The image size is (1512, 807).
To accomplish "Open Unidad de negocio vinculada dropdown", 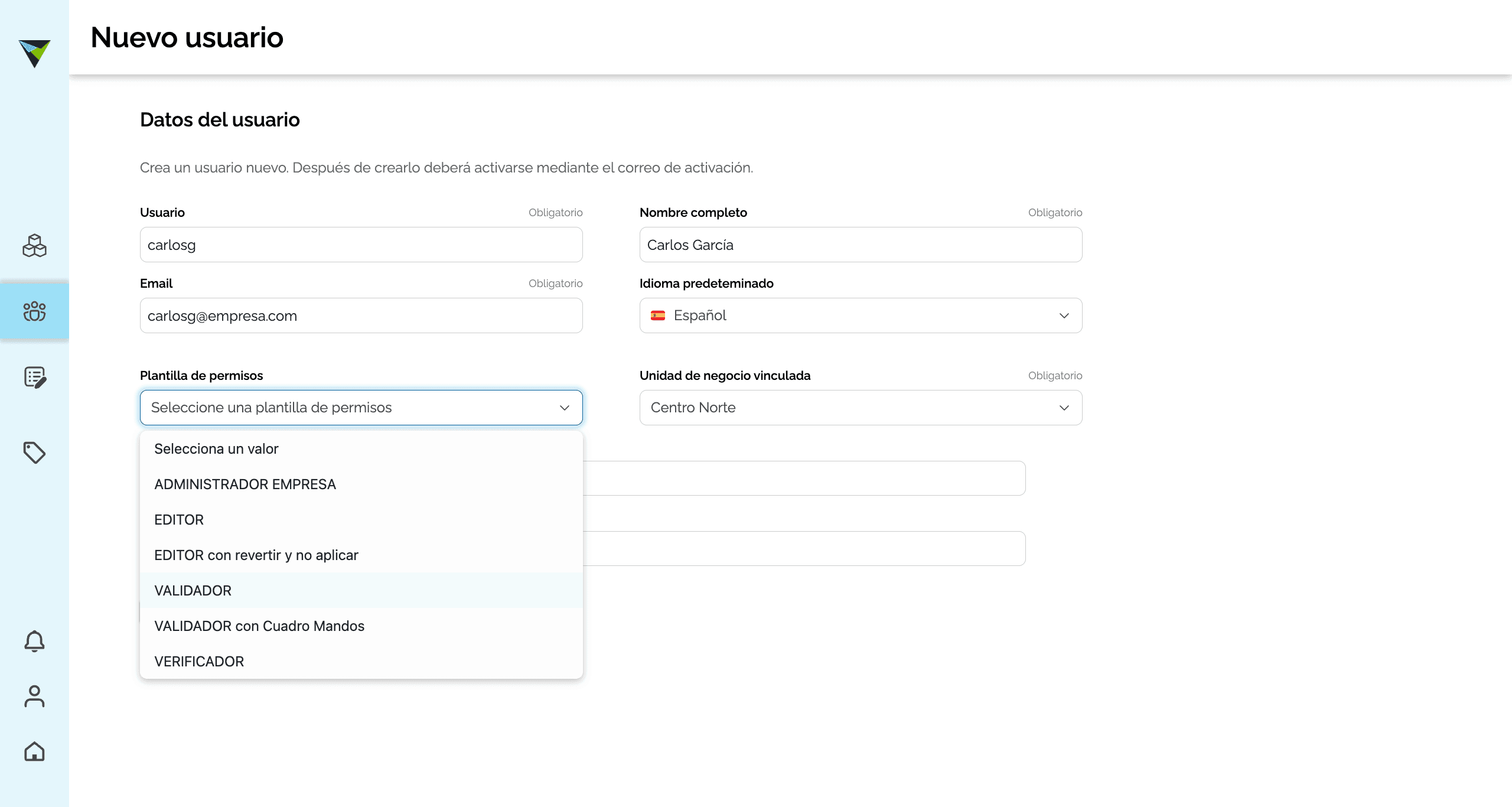I will pyautogui.click(x=861, y=408).
